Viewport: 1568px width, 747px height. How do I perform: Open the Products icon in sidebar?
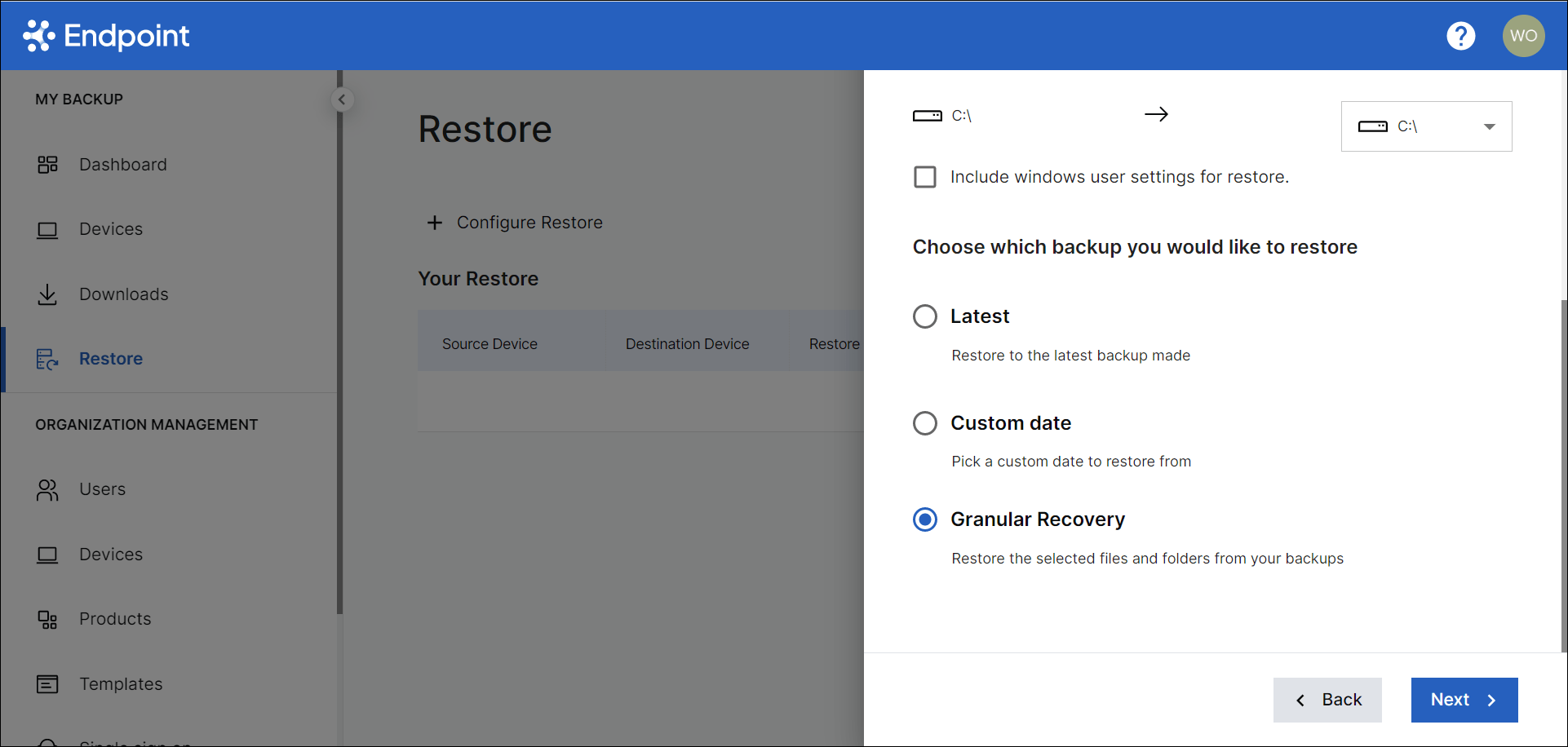click(x=47, y=619)
